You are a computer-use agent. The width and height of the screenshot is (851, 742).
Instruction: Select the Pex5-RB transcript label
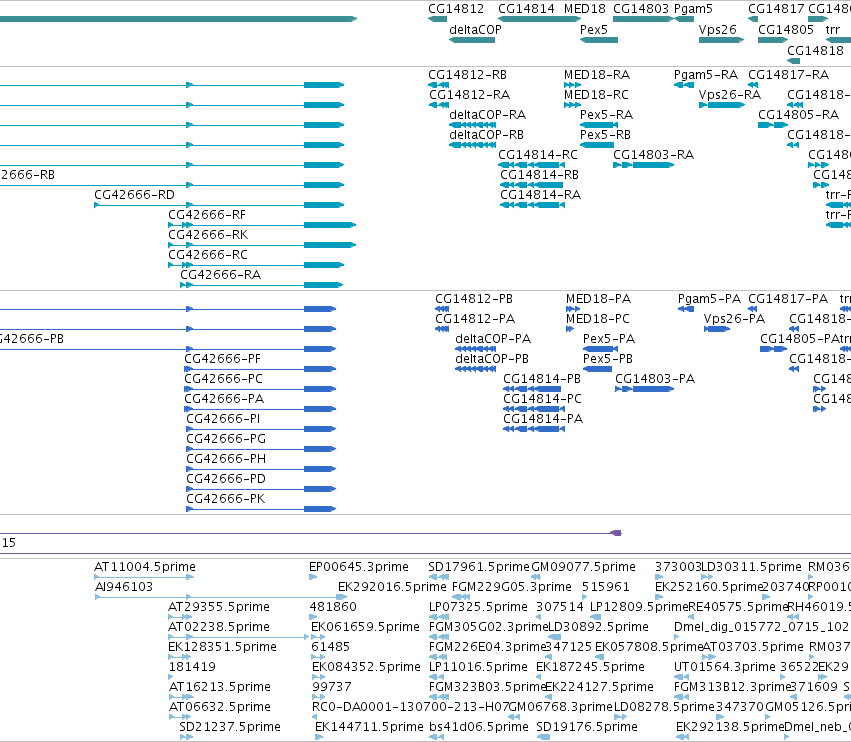pyautogui.click(x=606, y=135)
